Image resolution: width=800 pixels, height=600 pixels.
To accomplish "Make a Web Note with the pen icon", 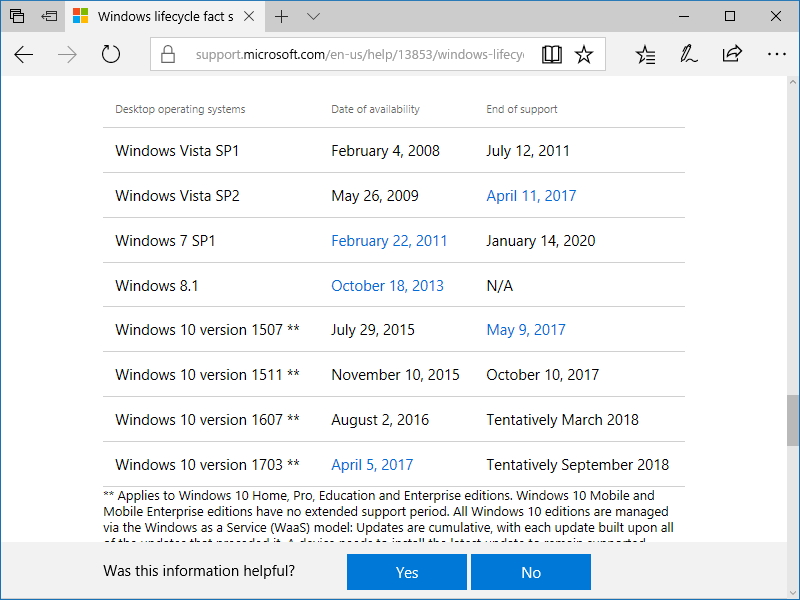I will 688,54.
